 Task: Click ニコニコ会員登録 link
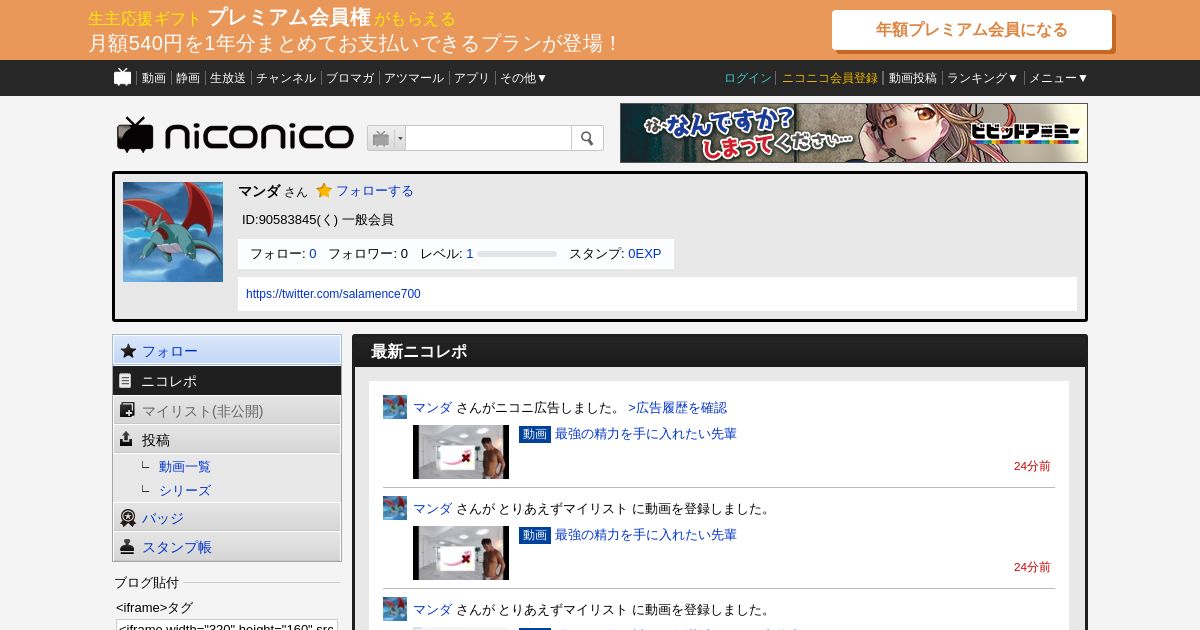point(830,78)
